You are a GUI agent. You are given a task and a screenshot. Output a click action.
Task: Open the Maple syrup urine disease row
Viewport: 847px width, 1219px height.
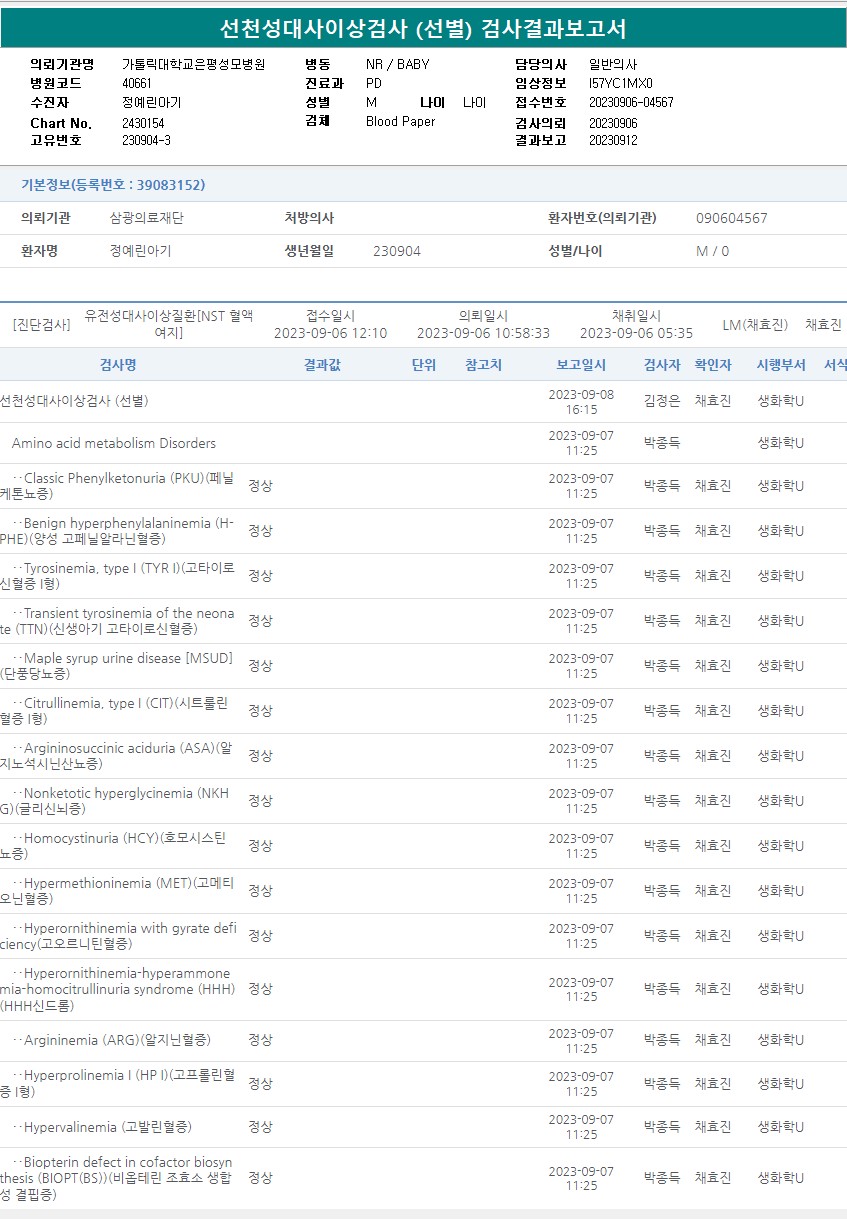[118, 666]
